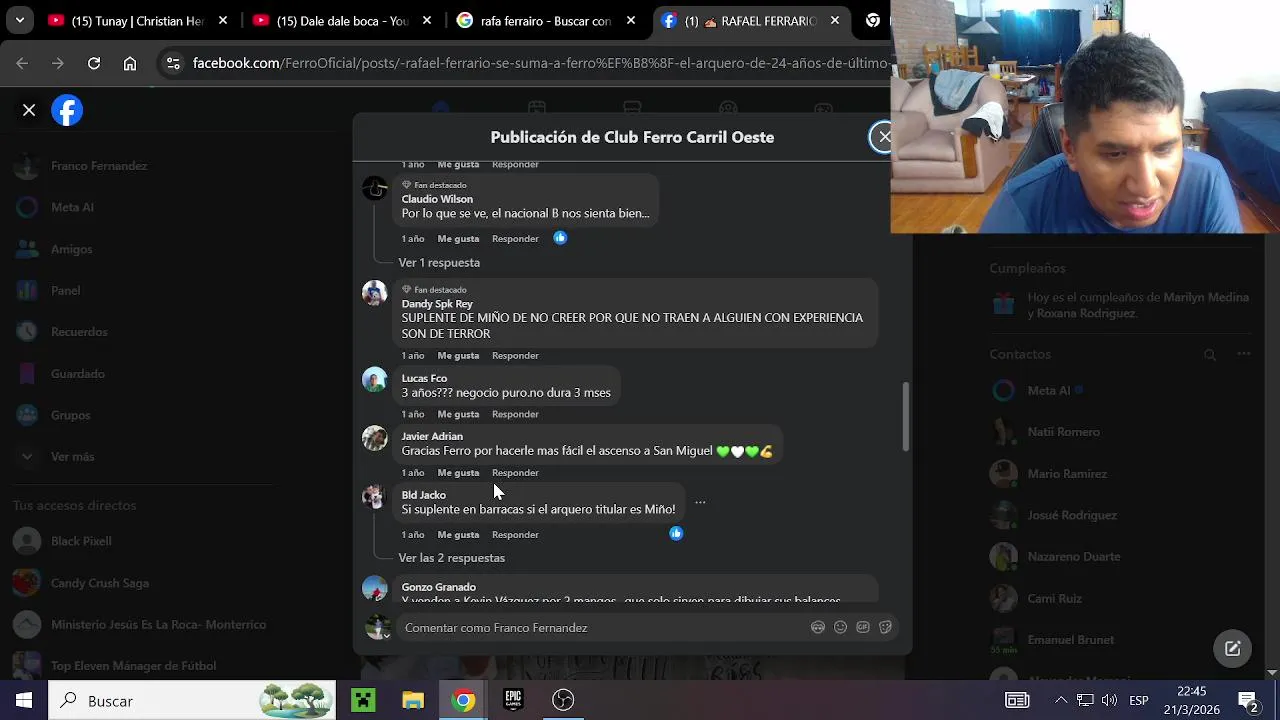The width and height of the screenshot is (1280, 720).
Task: Open chat with Natii Romero
Action: click(x=1064, y=432)
